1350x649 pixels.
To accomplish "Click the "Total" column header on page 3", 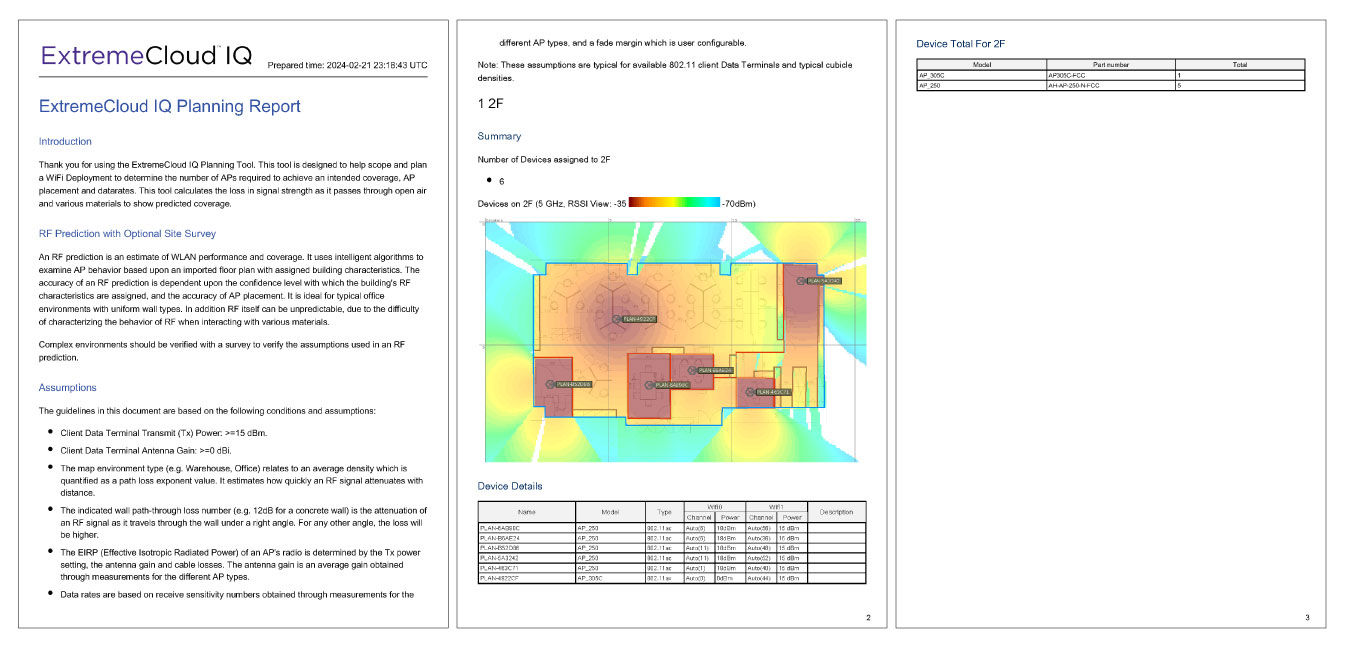I will [1240, 65].
